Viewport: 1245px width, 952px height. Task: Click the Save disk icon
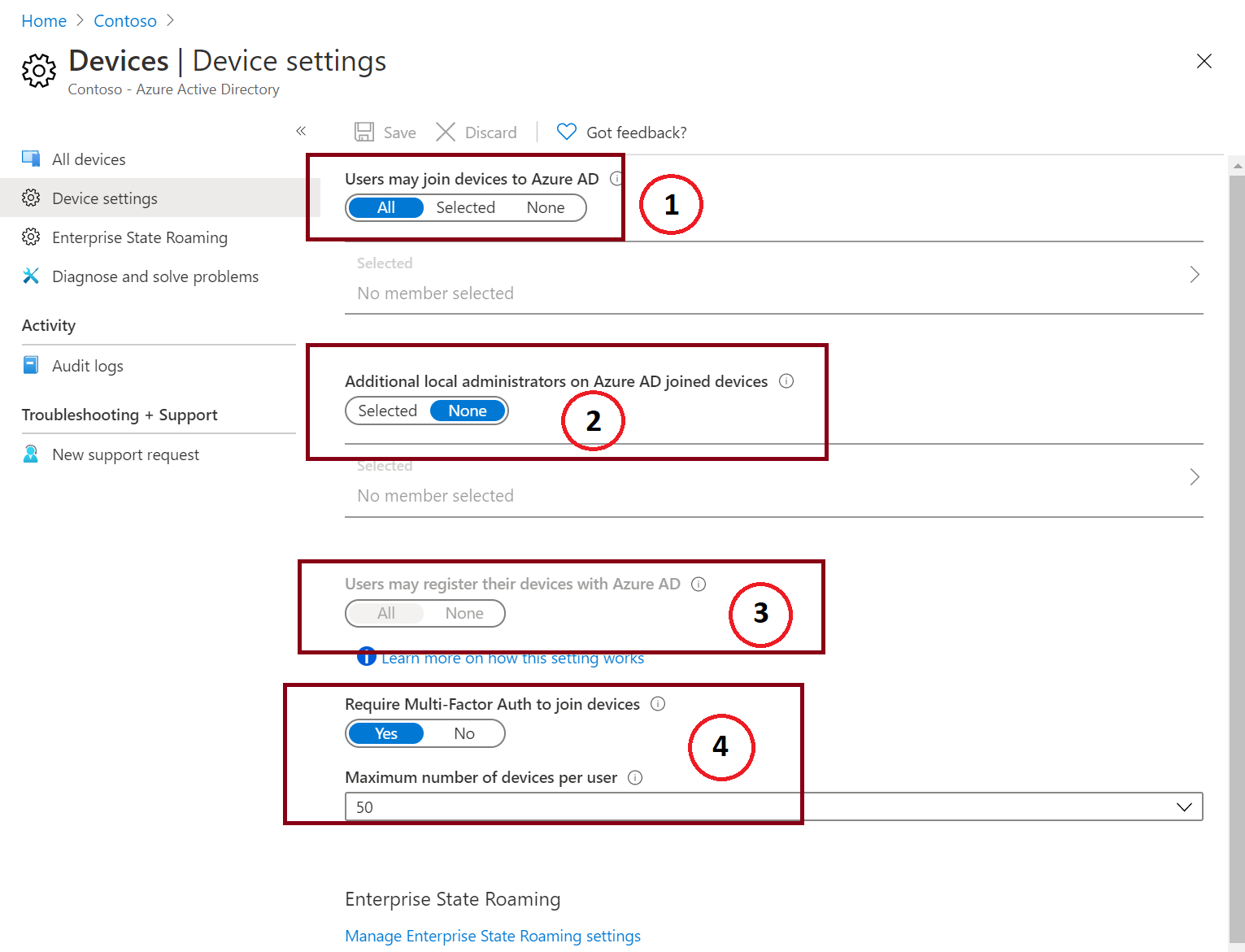[364, 132]
